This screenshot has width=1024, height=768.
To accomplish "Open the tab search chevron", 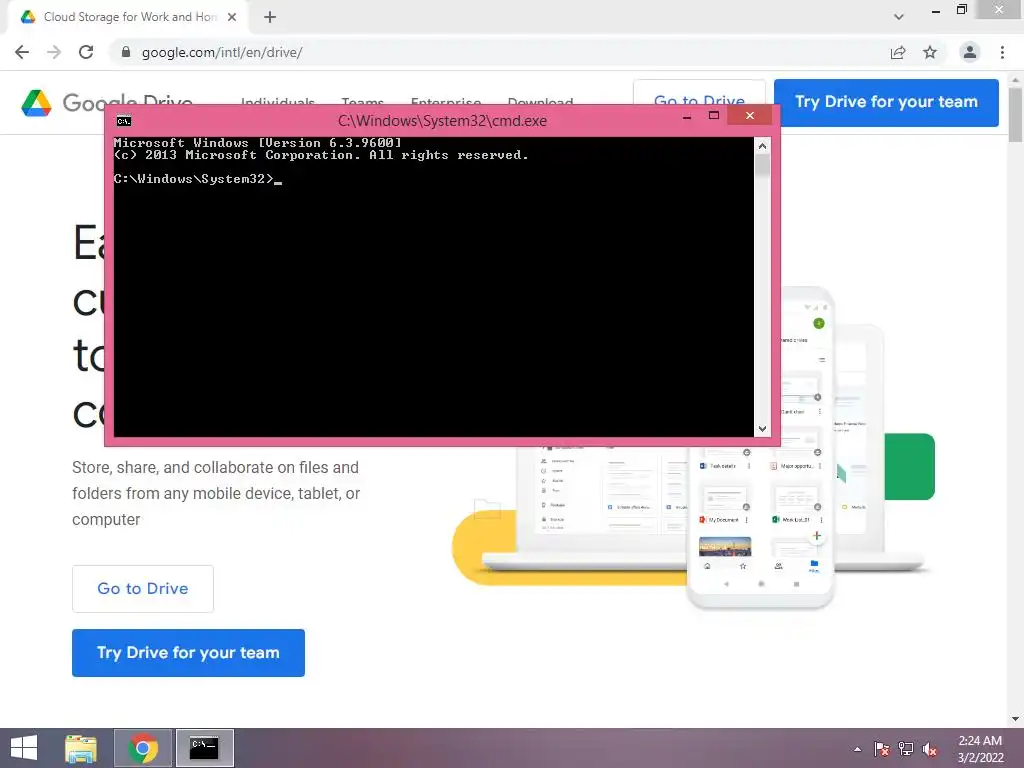I will pos(899,17).
